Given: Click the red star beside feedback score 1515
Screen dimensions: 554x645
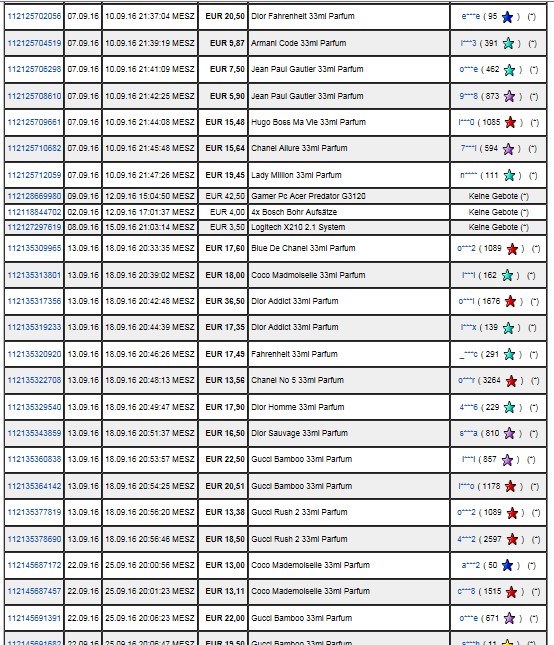Looking at the screenshot, I should pyautogui.click(x=511, y=592).
